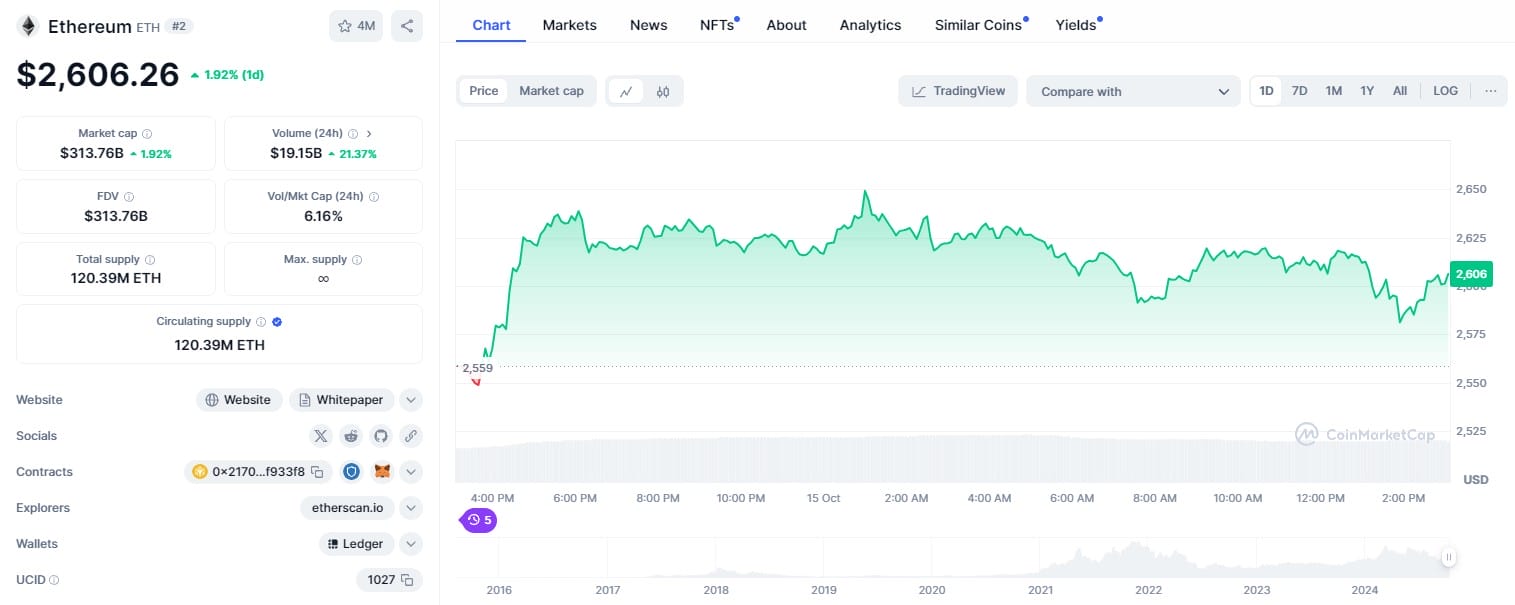Expand Contracts row chevron
Image resolution: width=1515 pixels, height=605 pixels.
pos(411,472)
